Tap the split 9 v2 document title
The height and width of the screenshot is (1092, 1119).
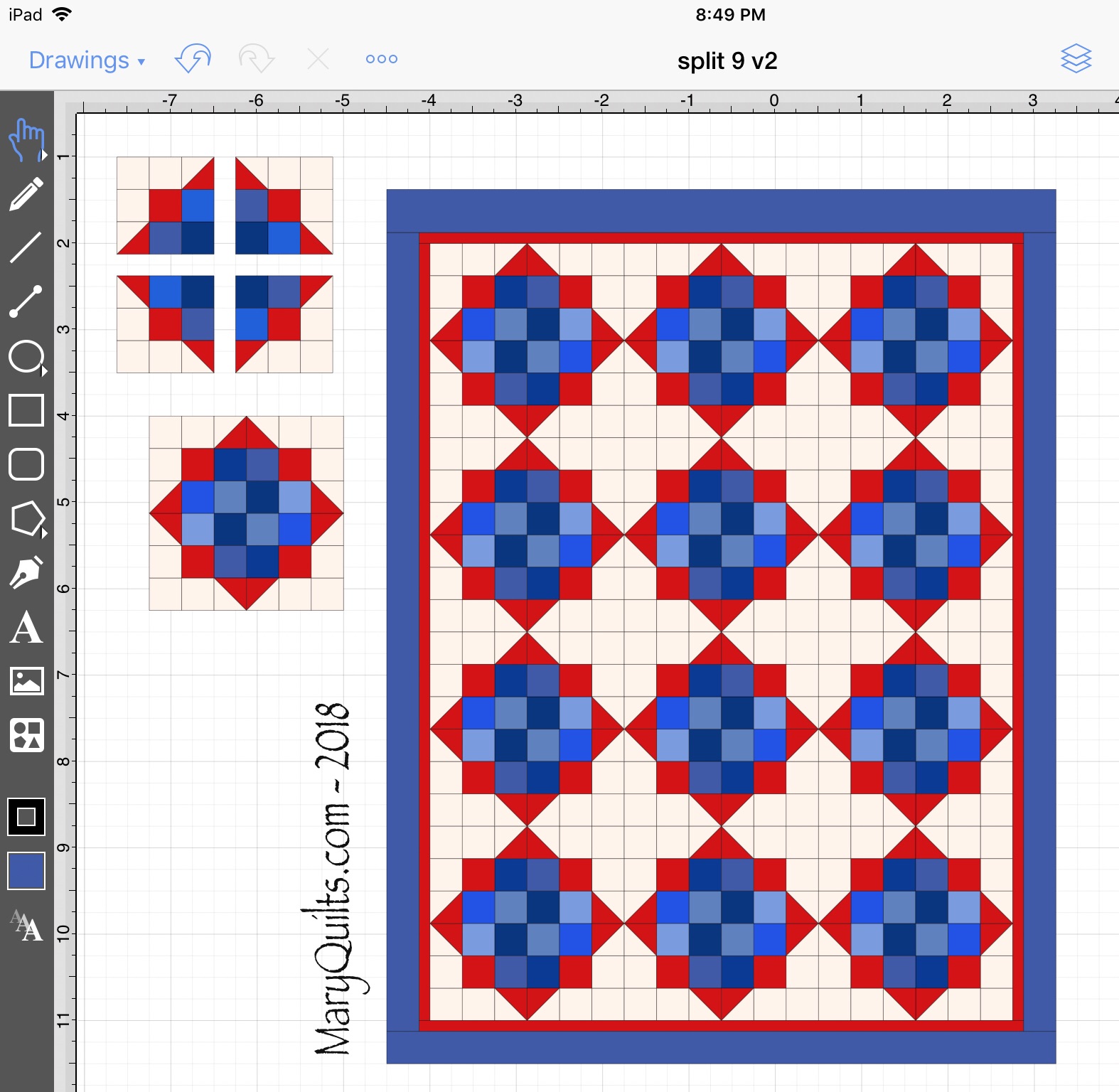(x=727, y=61)
